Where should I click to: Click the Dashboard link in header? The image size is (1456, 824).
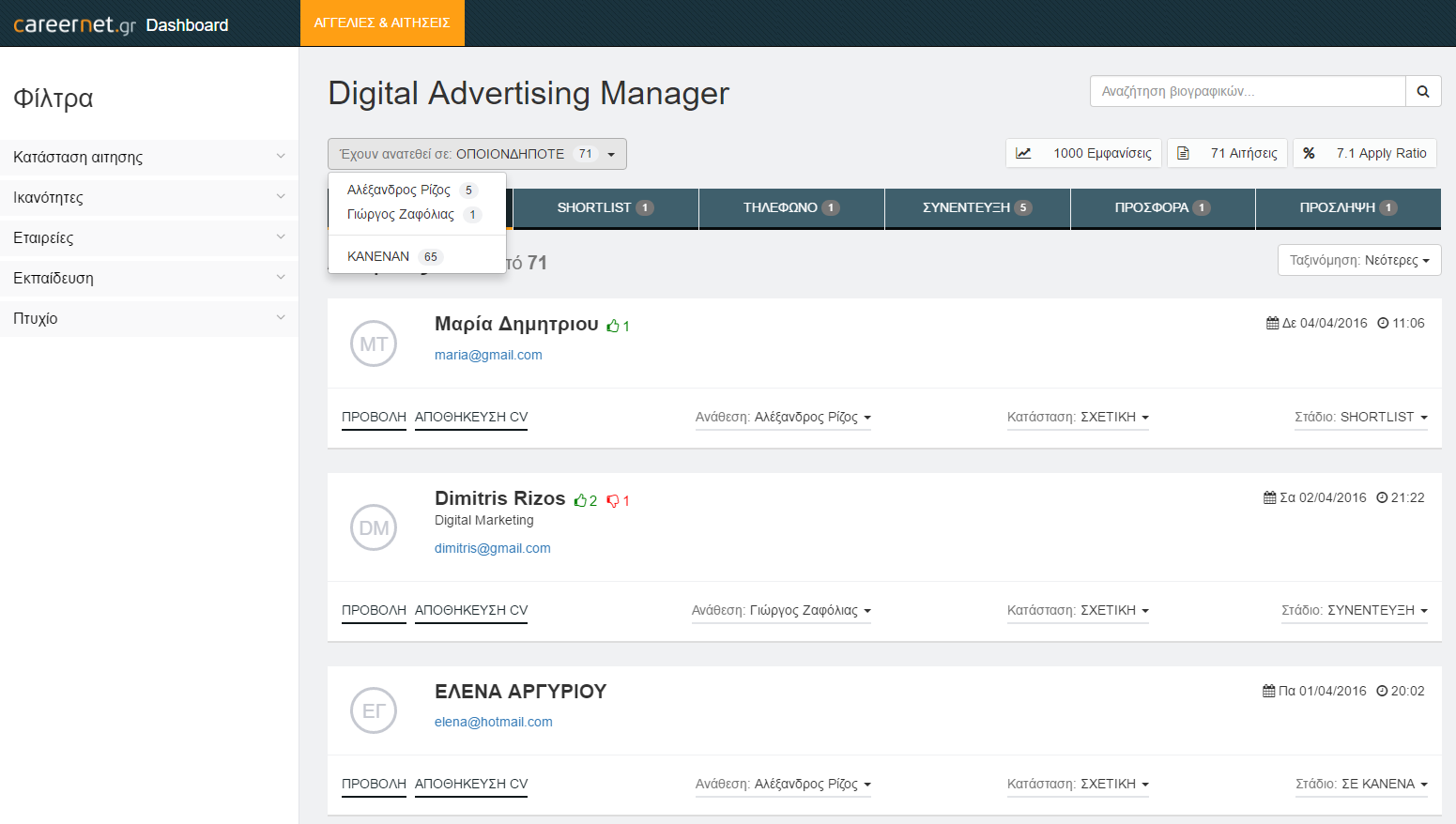187,25
